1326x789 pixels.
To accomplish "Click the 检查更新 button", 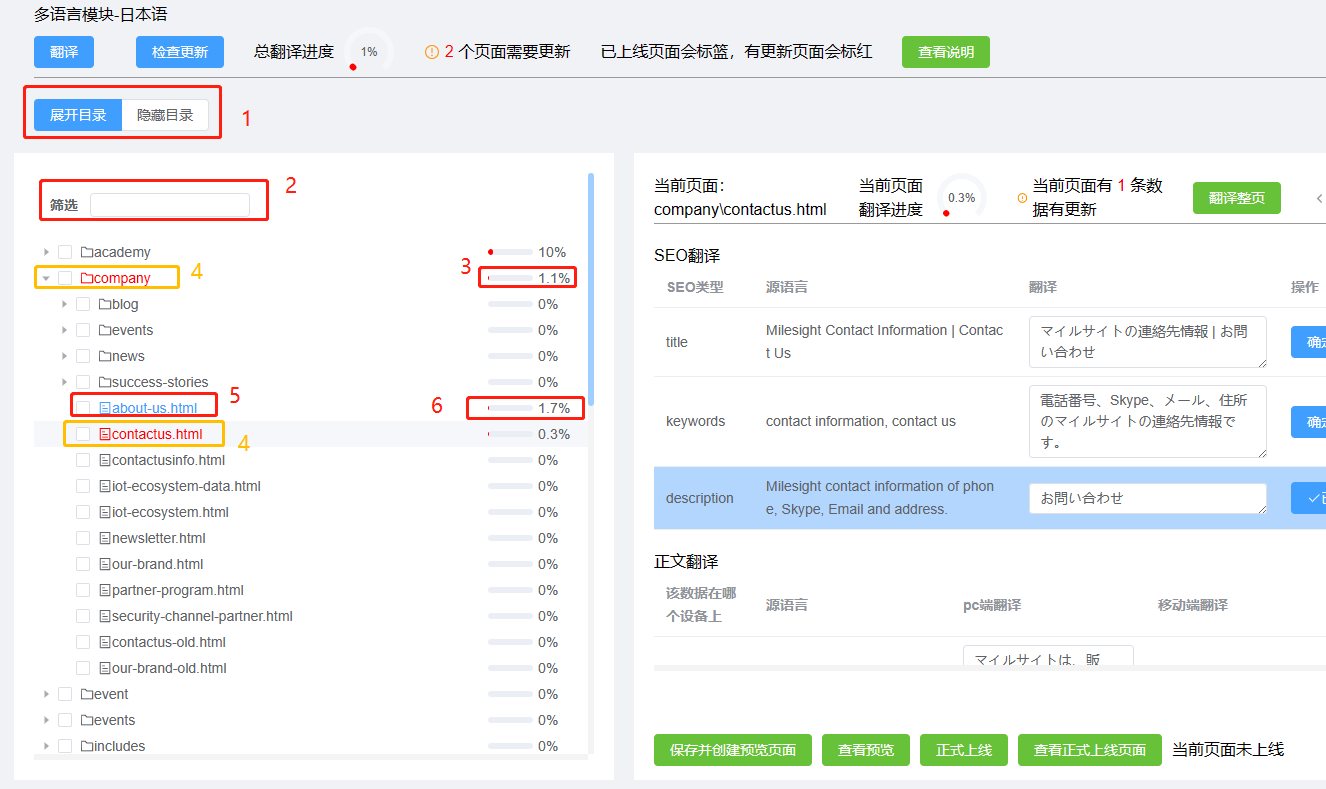I will [x=180, y=52].
